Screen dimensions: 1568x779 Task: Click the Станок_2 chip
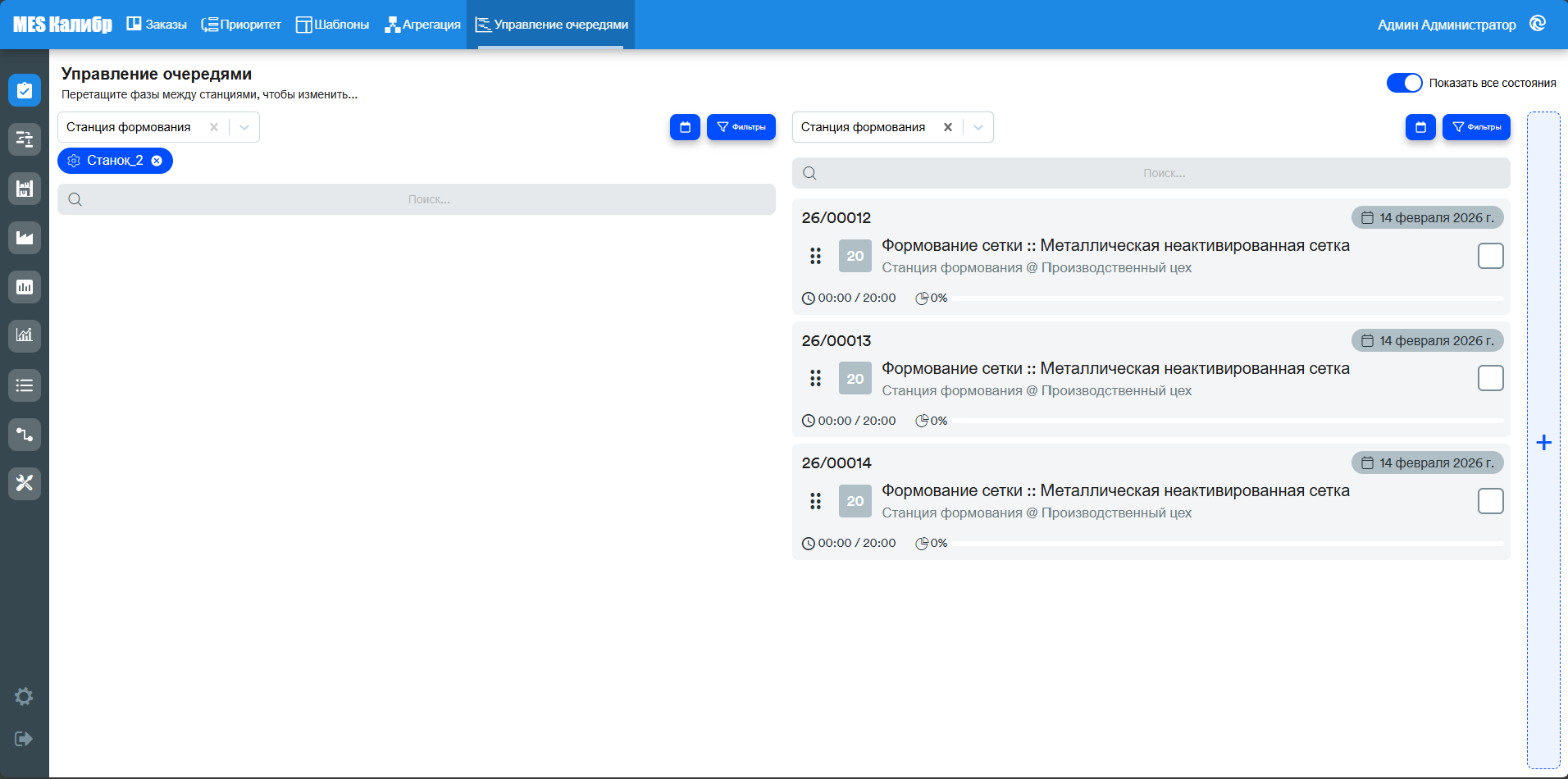coord(115,161)
